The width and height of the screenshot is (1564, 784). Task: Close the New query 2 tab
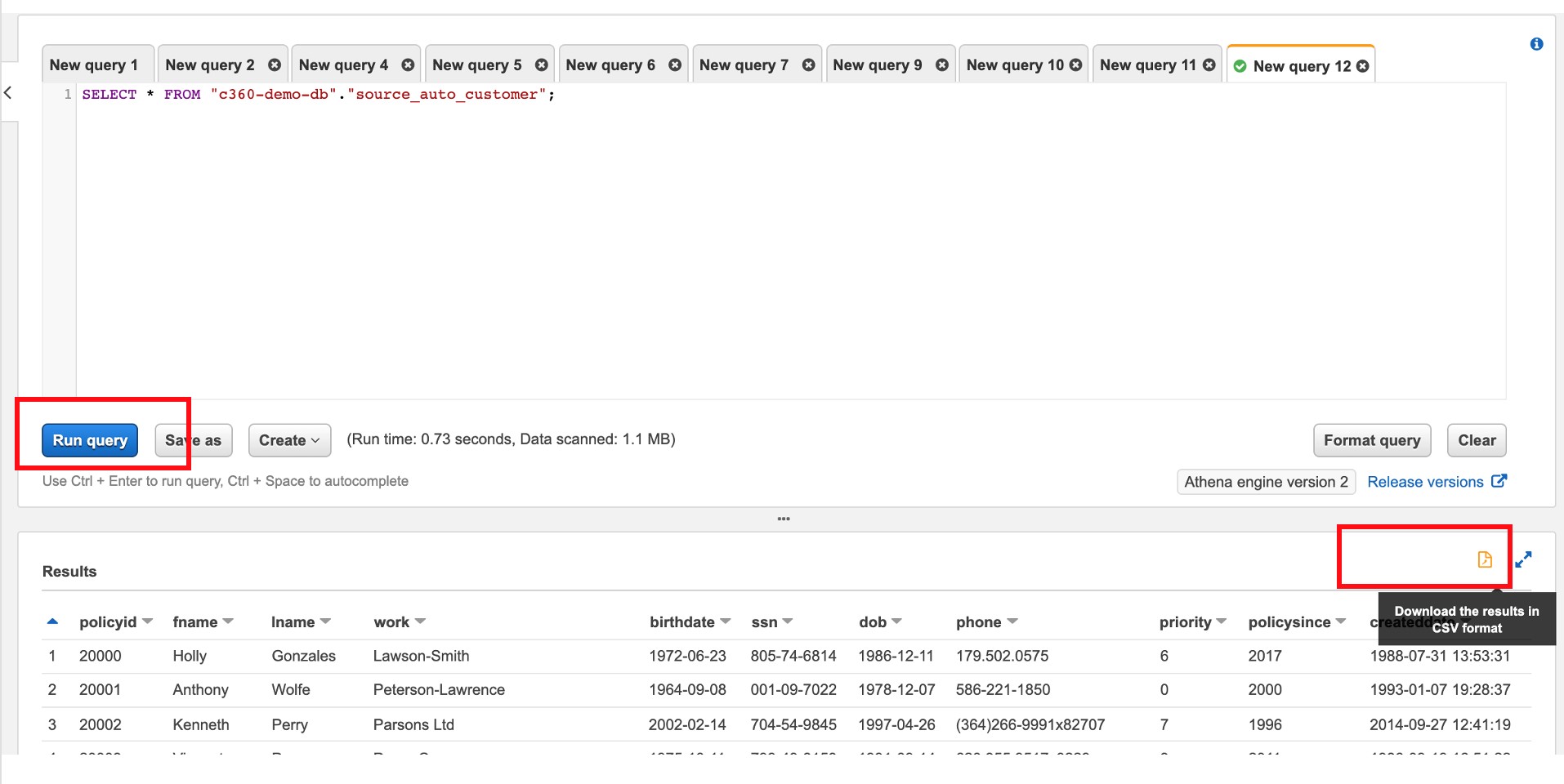[275, 65]
